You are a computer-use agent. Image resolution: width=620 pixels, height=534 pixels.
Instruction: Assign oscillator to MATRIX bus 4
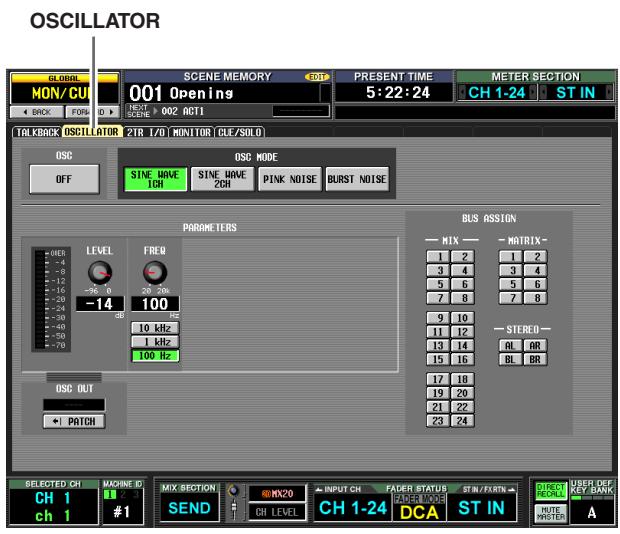(x=536, y=270)
